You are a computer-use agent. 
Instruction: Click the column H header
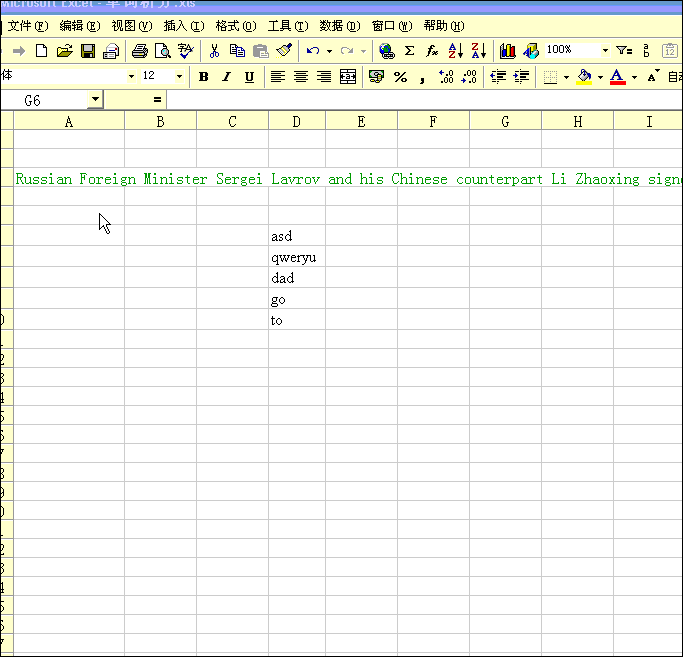[x=578, y=122]
